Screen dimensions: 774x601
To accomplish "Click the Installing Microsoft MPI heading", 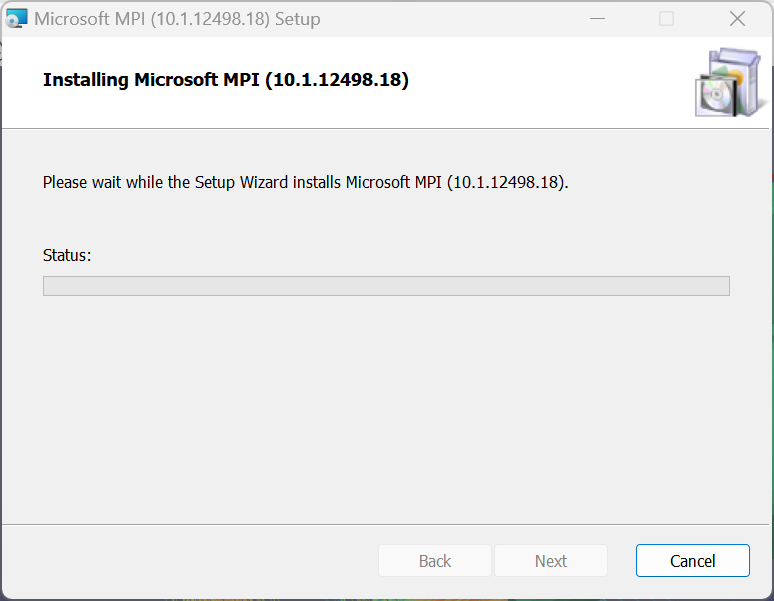I will point(226,79).
